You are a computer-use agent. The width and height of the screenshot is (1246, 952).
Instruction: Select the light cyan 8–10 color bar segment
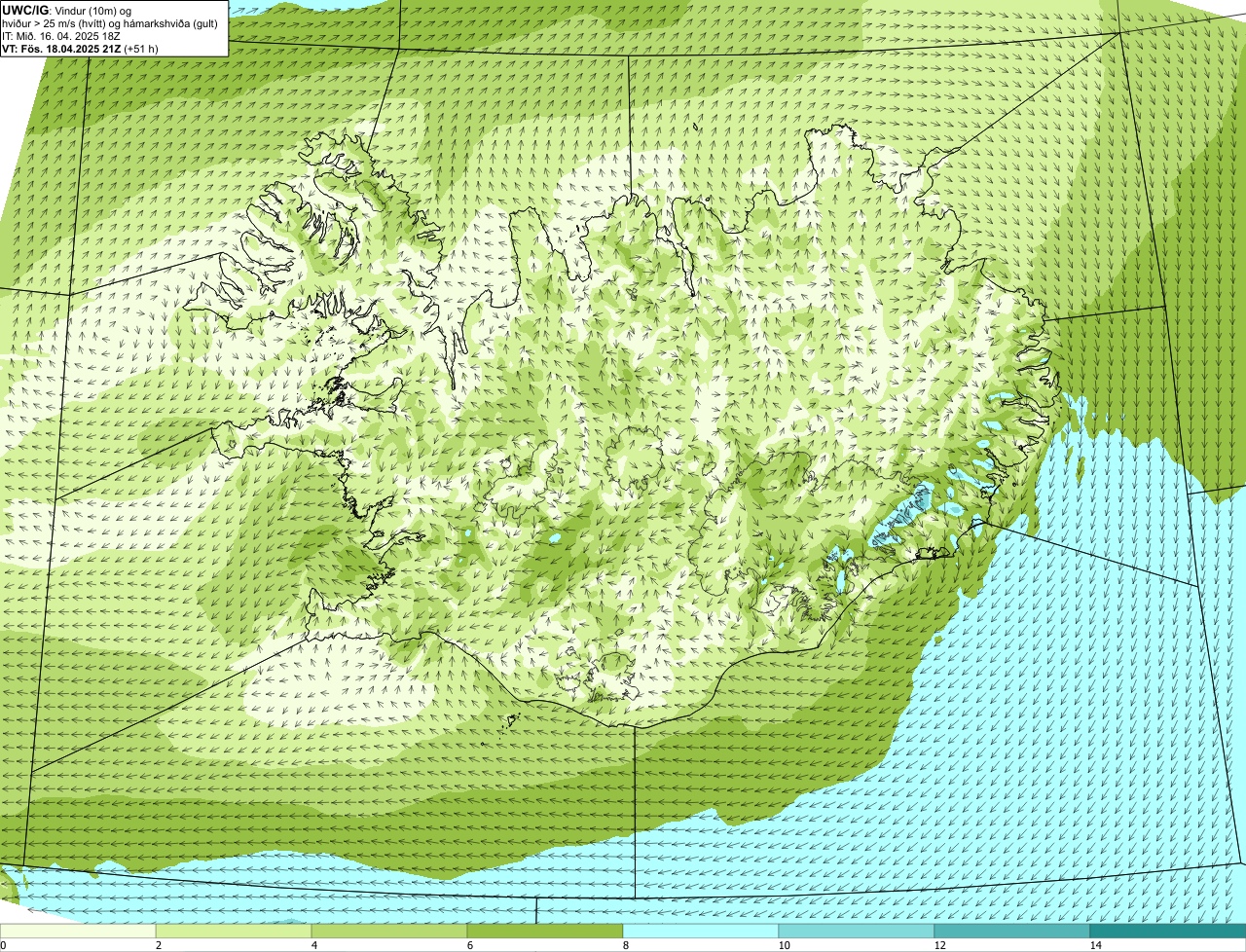[x=701, y=932]
